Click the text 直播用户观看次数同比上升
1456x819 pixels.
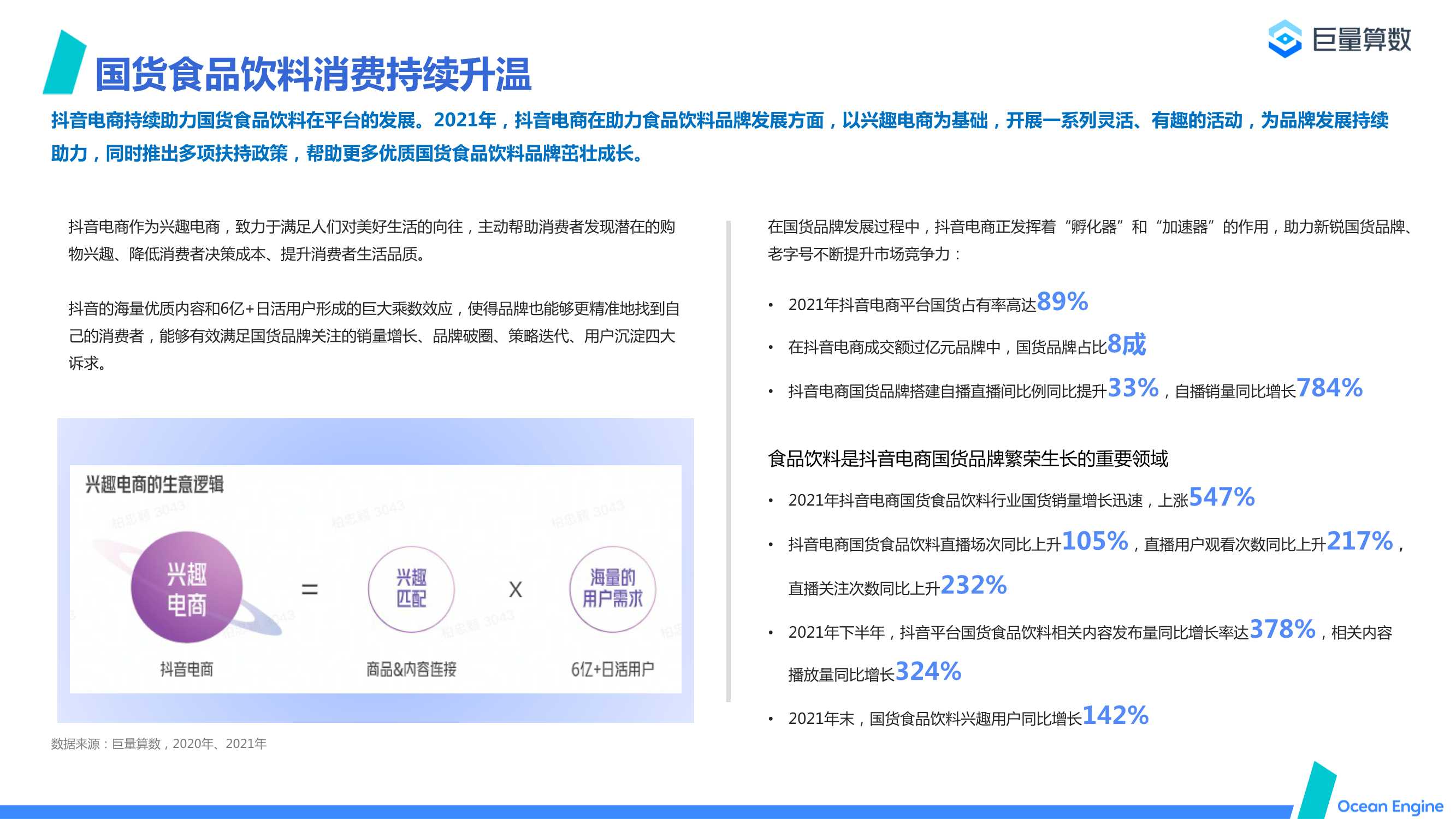(x=1234, y=544)
